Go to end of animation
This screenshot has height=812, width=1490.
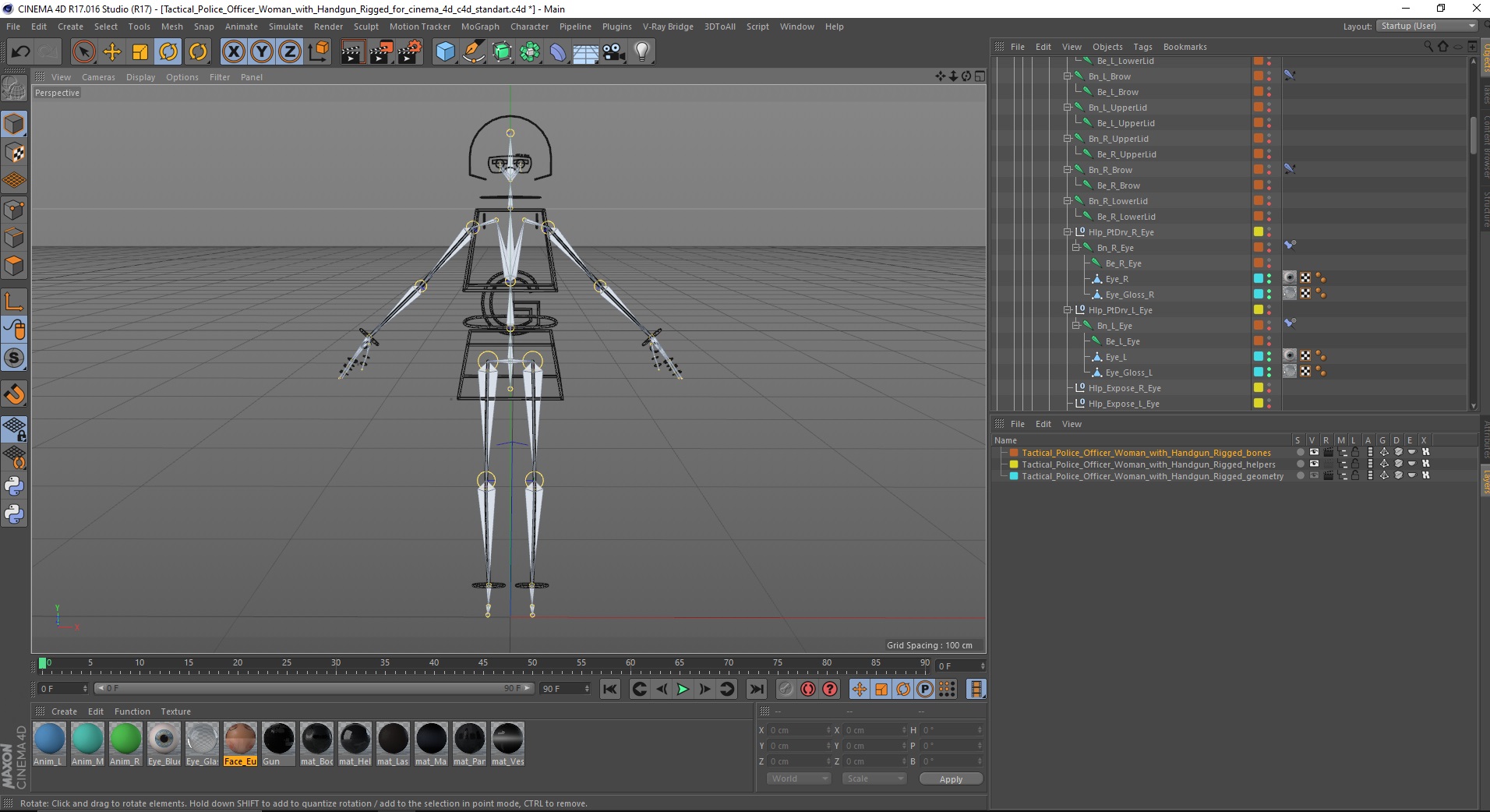[x=756, y=689]
